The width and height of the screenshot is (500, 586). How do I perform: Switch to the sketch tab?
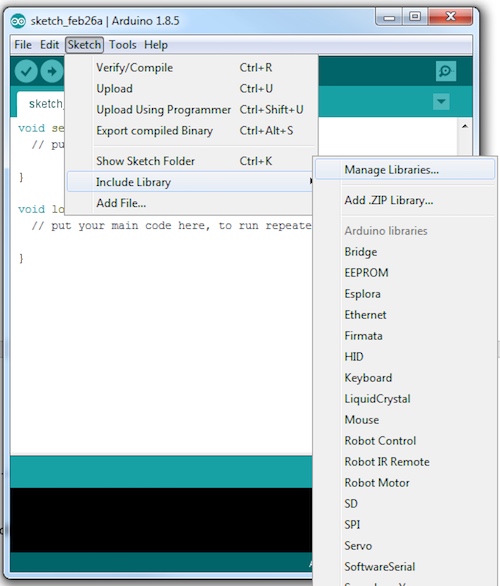pyautogui.click(x=41, y=104)
